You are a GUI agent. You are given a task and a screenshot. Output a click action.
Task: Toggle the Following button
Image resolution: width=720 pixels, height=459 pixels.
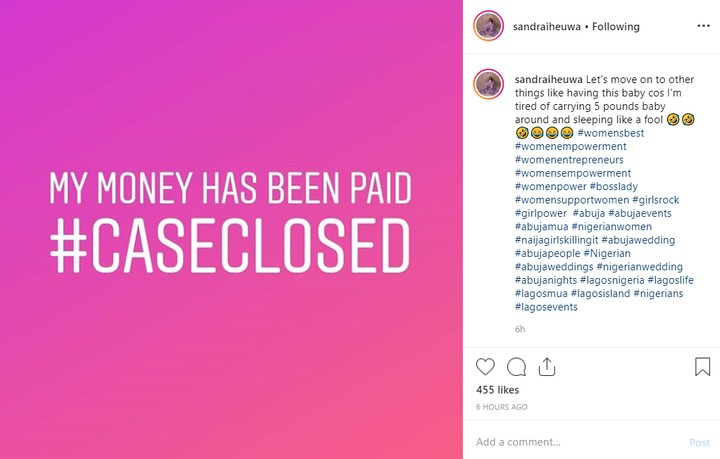click(614, 27)
